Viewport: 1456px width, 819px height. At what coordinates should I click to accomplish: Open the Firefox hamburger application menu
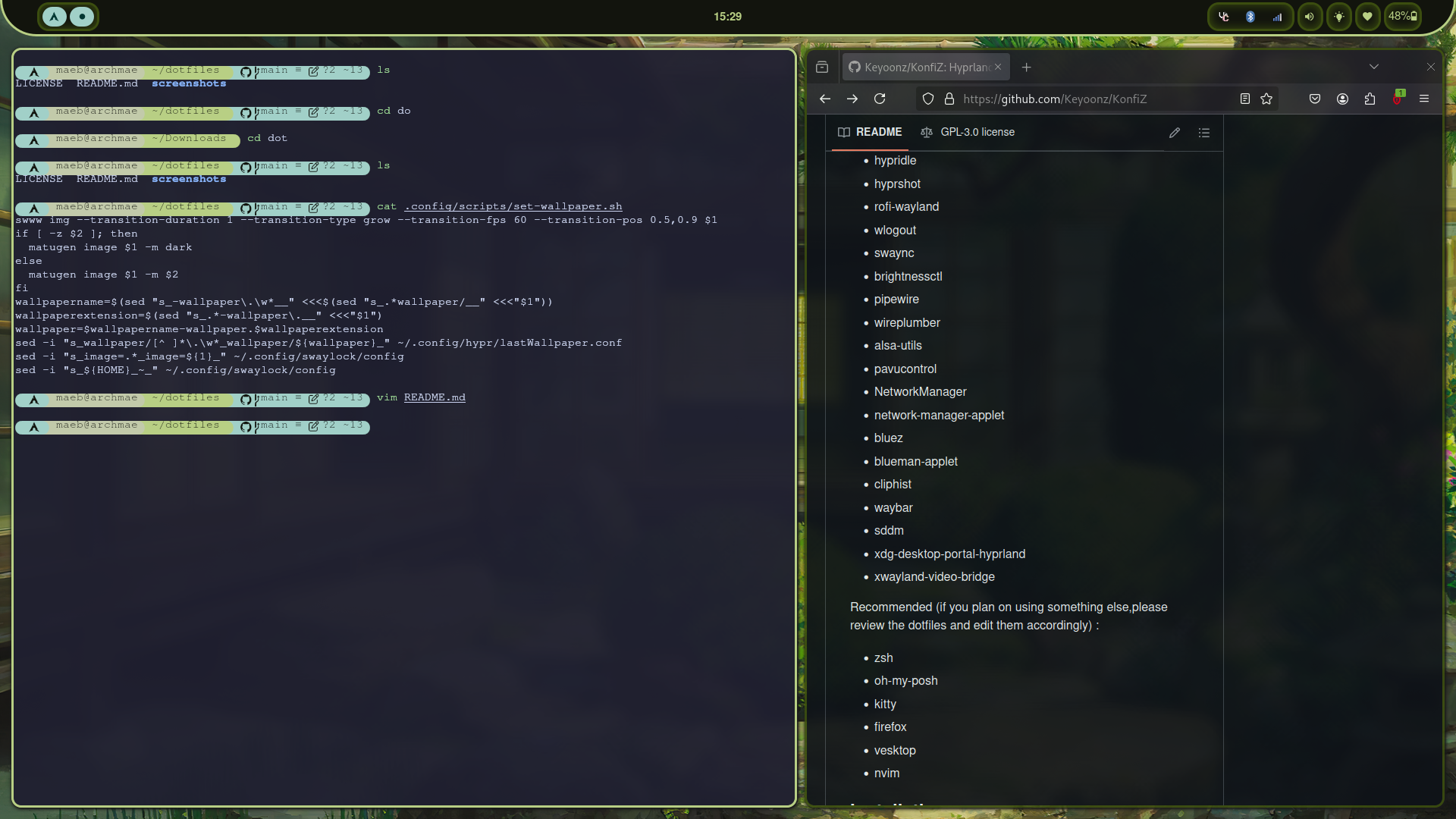click(x=1424, y=99)
